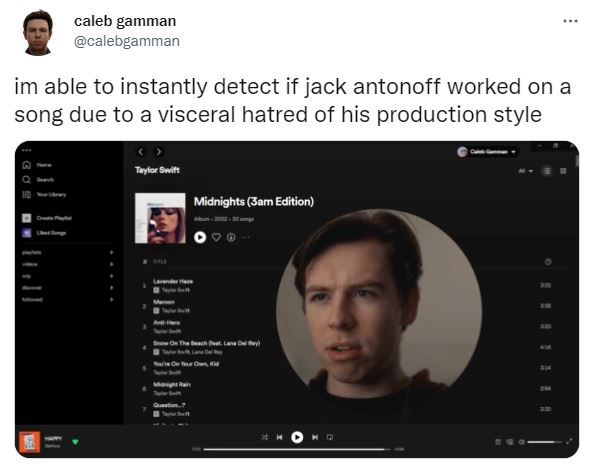Open the @calebgamman profile handle link

pos(127,41)
